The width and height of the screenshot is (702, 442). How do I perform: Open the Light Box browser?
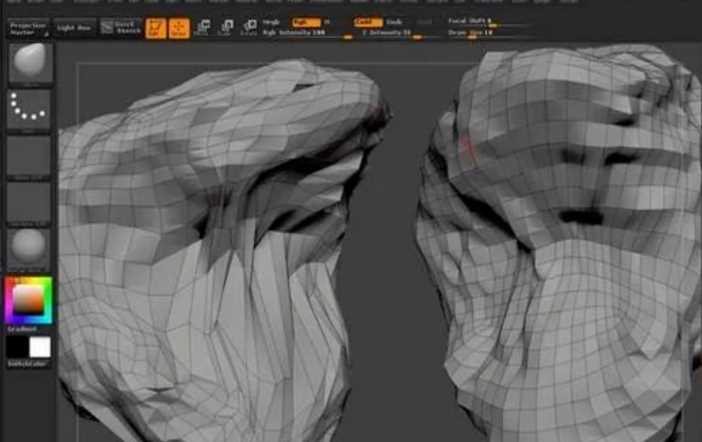coord(74,28)
